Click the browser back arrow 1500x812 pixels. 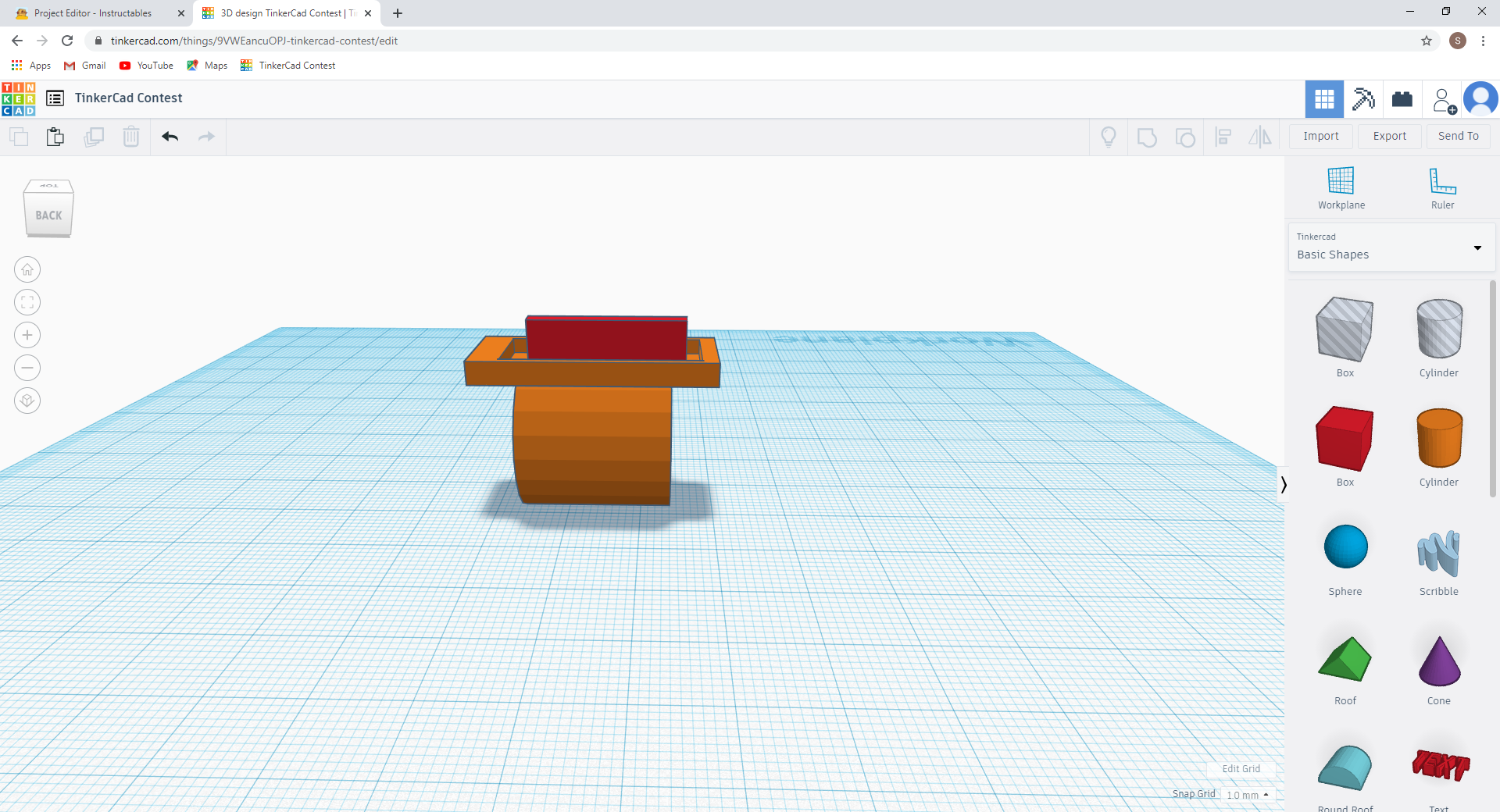click(x=17, y=41)
